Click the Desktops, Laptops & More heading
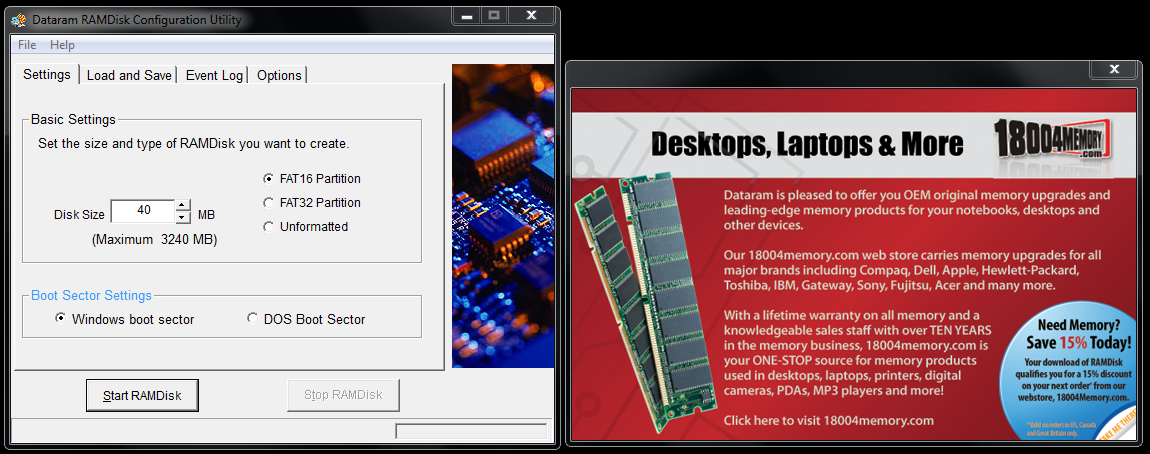1150x454 pixels. [807, 144]
